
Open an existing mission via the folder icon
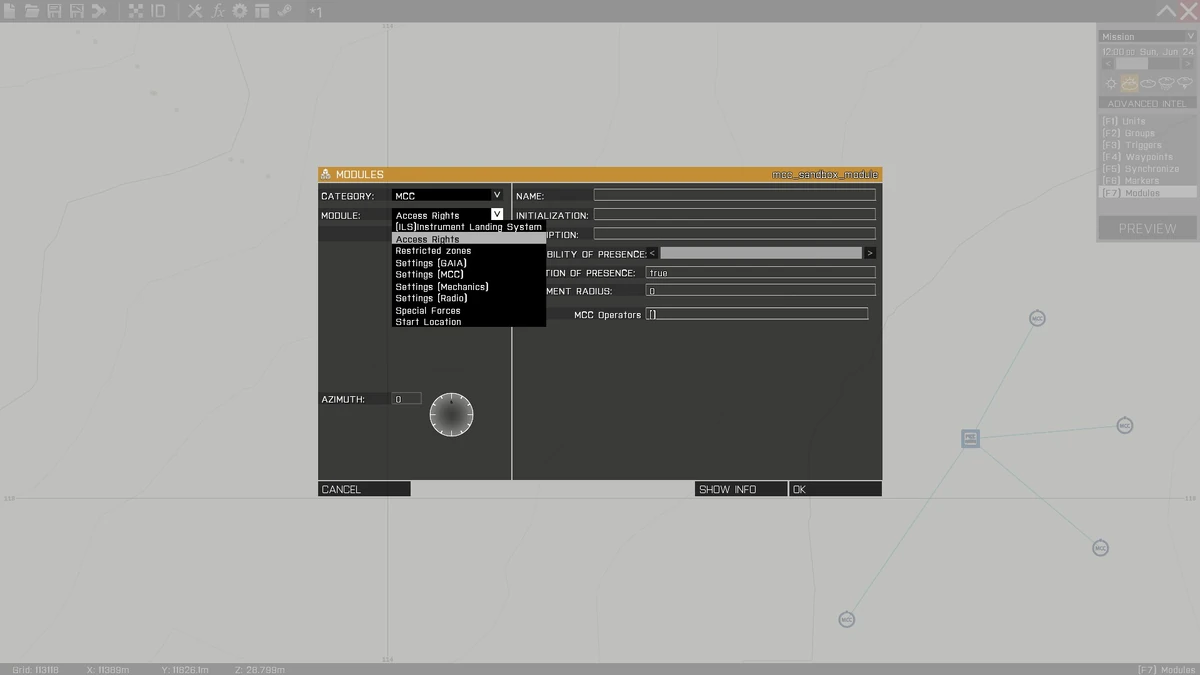(x=34, y=11)
